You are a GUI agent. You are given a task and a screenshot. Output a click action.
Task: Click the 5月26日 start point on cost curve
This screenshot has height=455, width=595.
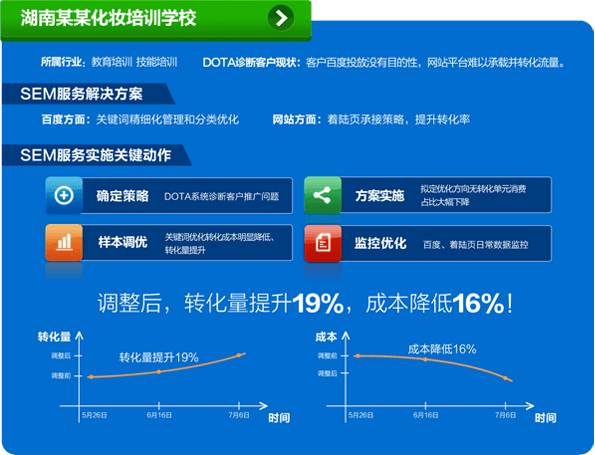coord(357,356)
